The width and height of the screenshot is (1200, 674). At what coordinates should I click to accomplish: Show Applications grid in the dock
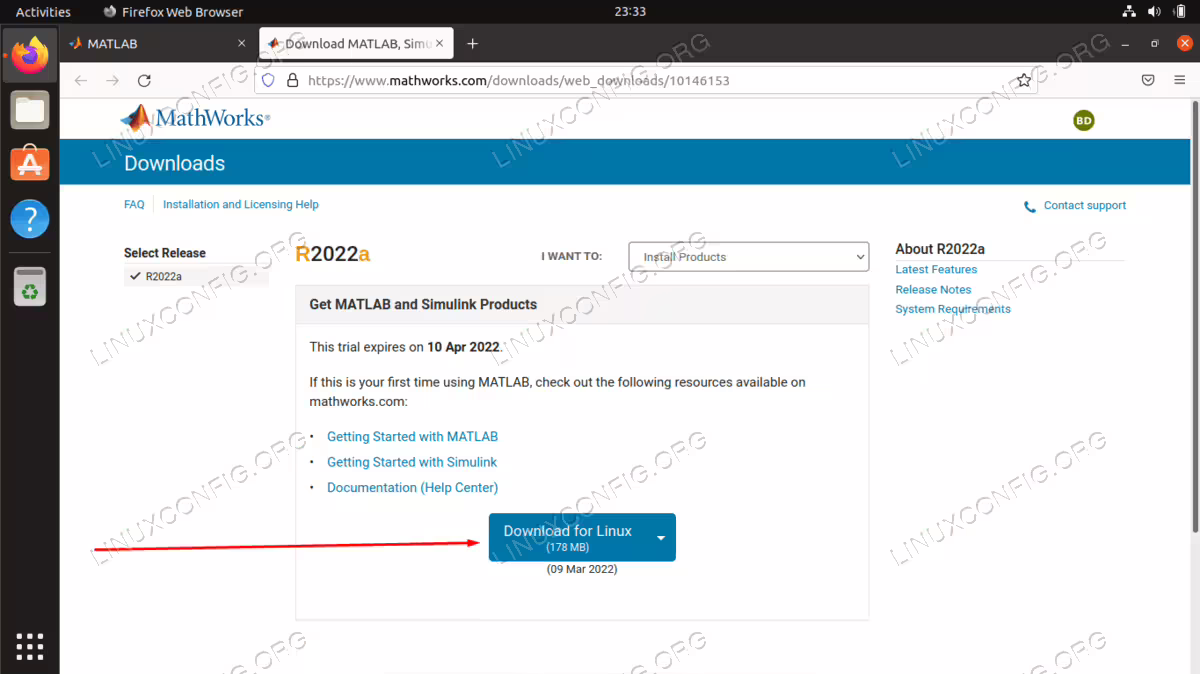point(30,645)
